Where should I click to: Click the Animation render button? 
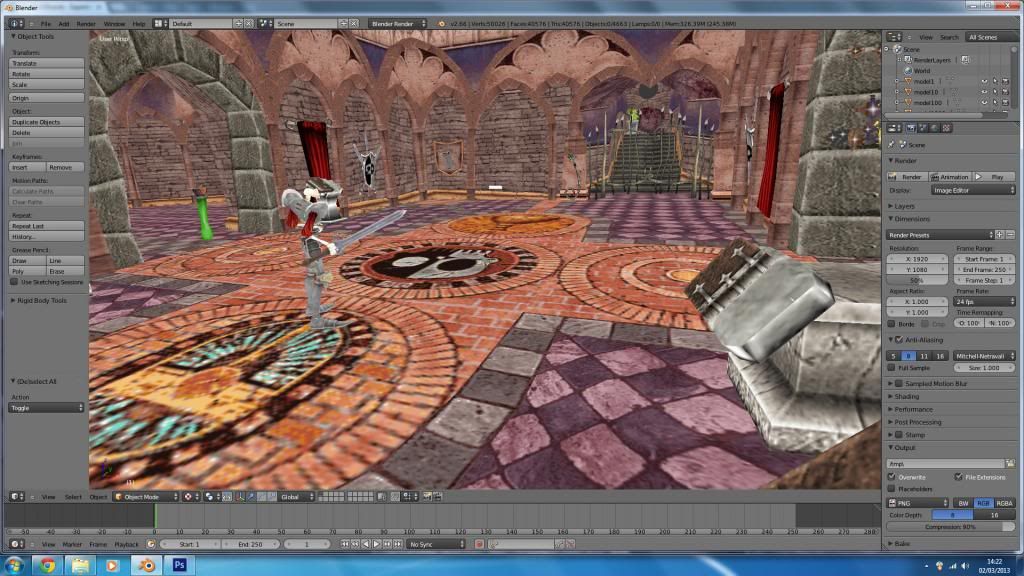coord(950,177)
